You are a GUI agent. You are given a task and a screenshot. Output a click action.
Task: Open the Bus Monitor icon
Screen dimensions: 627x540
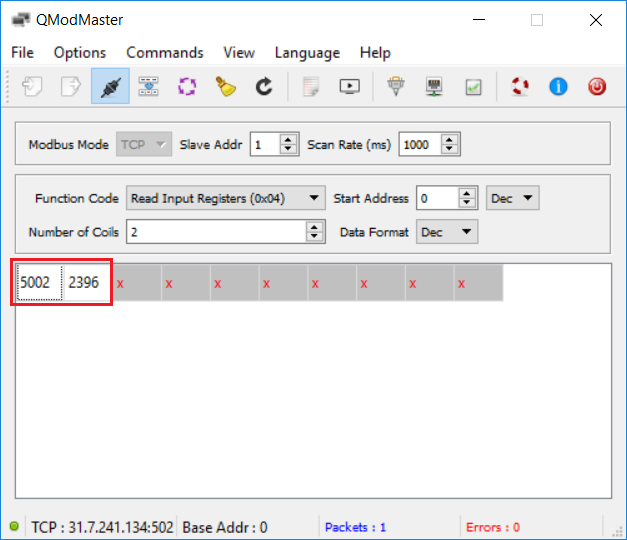(x=349, y=86)
